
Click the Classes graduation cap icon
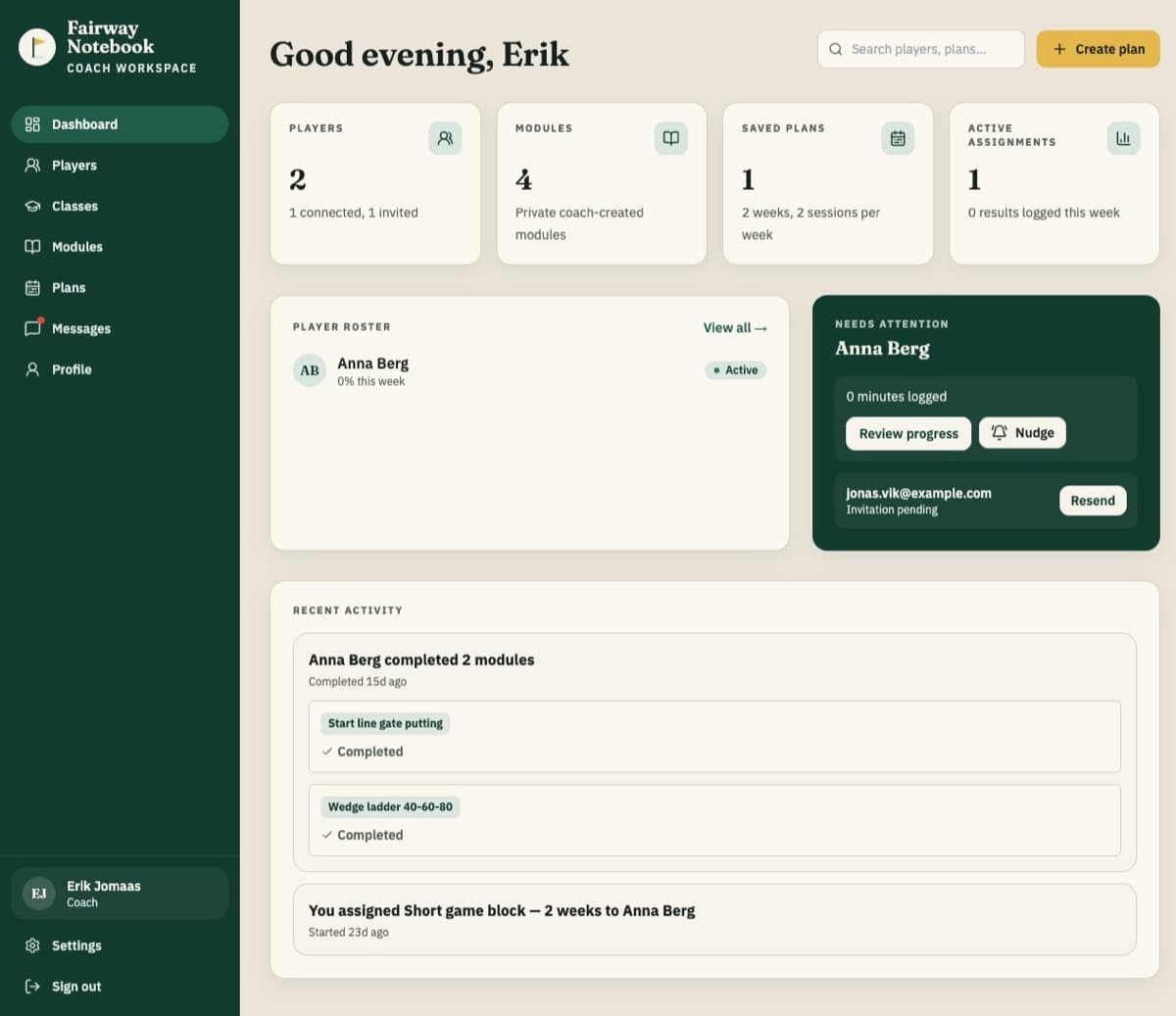(32, 206)
